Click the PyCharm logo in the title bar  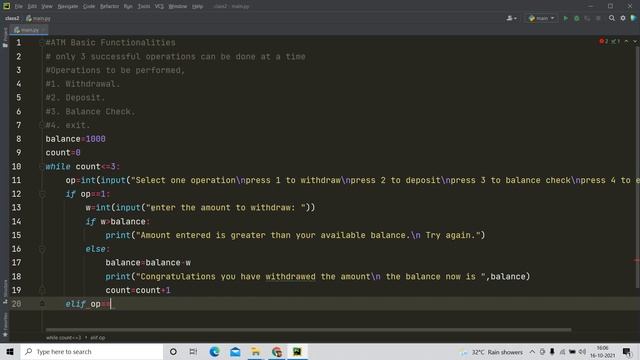tap(7, 6)
